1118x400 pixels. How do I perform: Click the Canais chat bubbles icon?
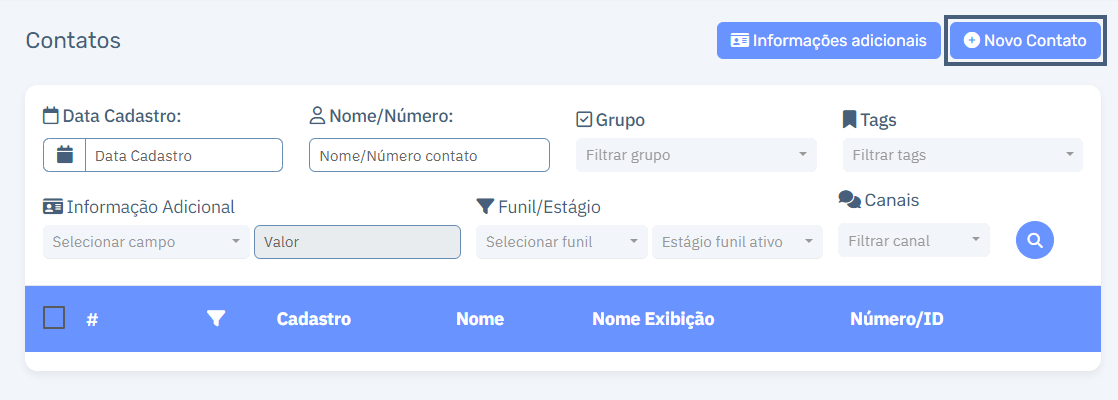849,200
